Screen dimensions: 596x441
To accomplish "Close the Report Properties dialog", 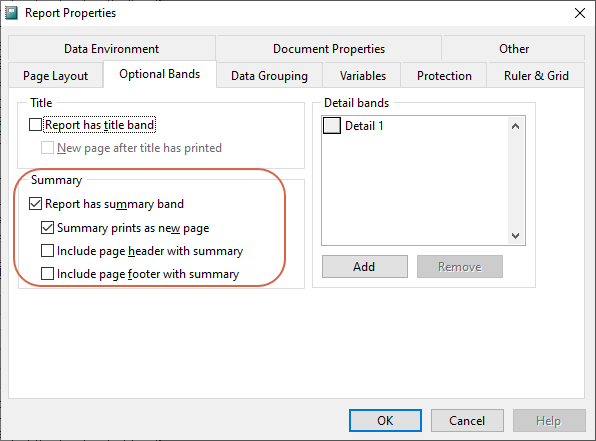I will pos(580,13).
